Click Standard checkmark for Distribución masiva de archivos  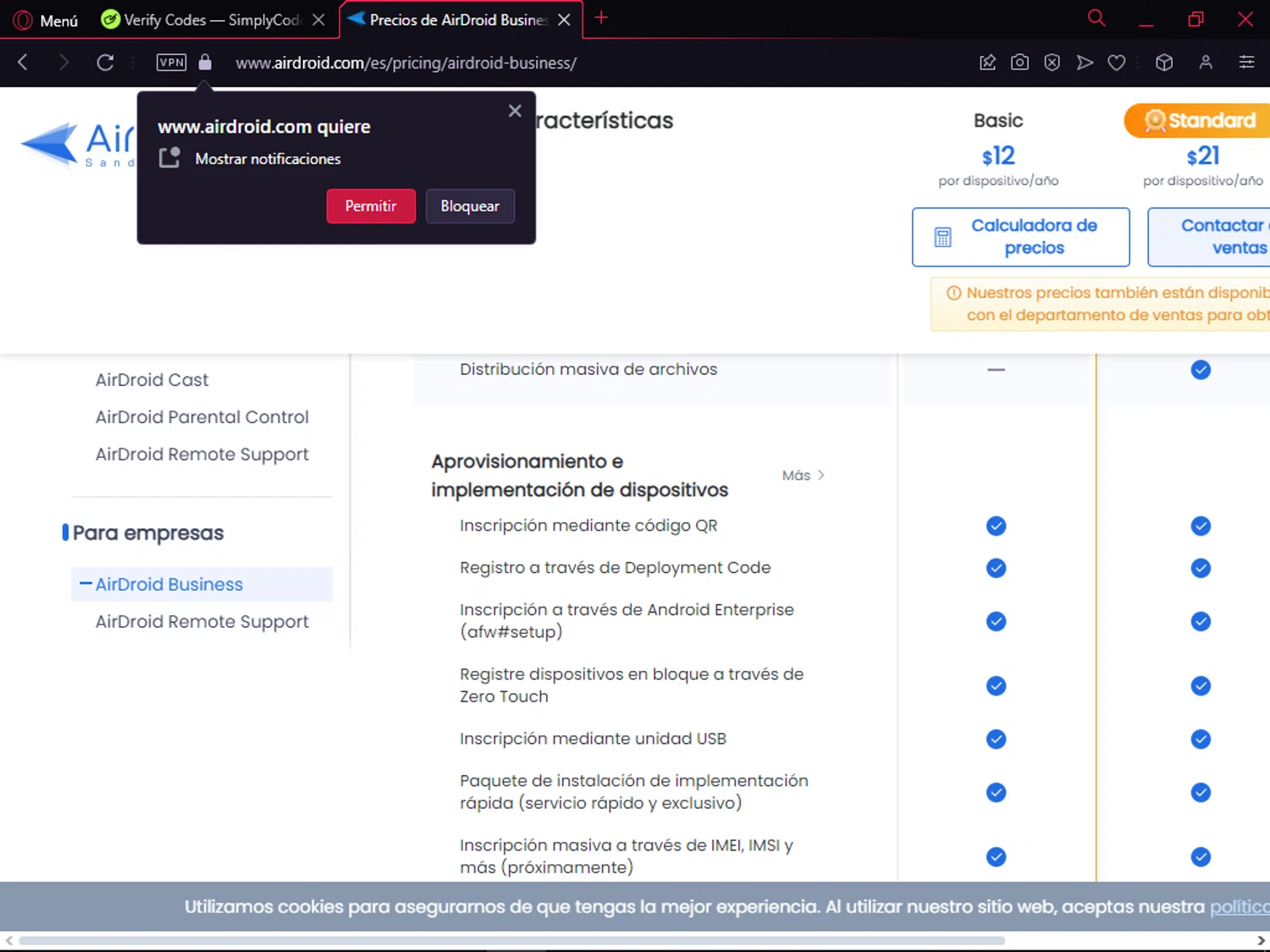pos(1201,370)
